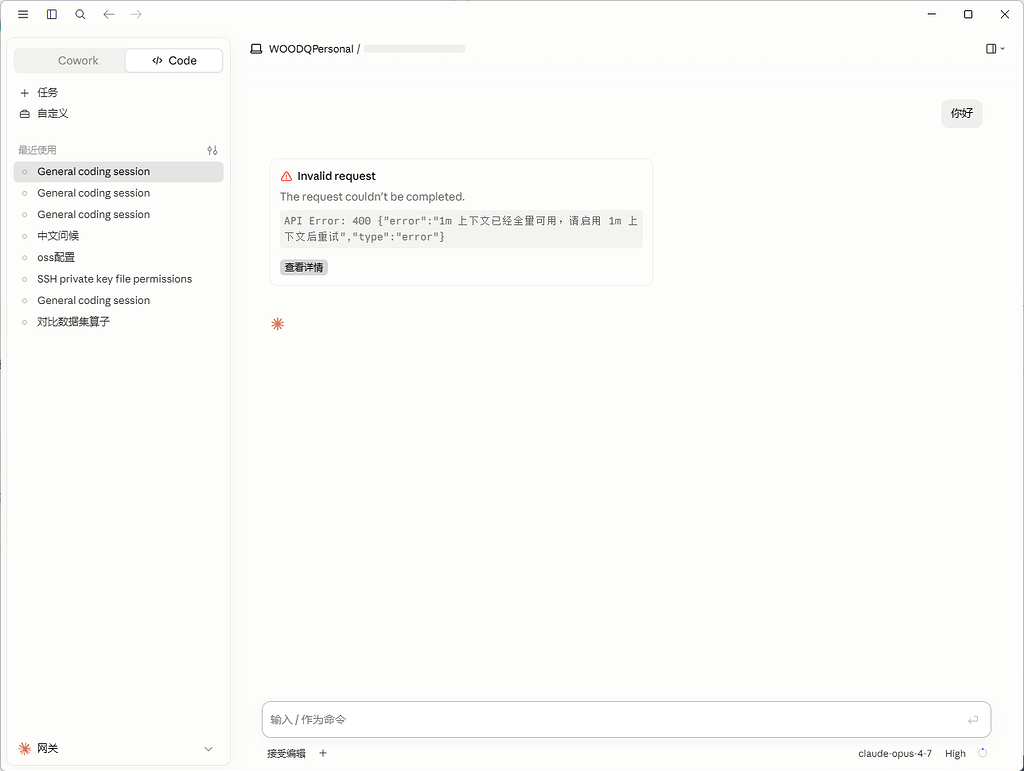Screen dimensions: 1024x771
Task: Click the send return-arrow icon
Action: coord(973,720)
